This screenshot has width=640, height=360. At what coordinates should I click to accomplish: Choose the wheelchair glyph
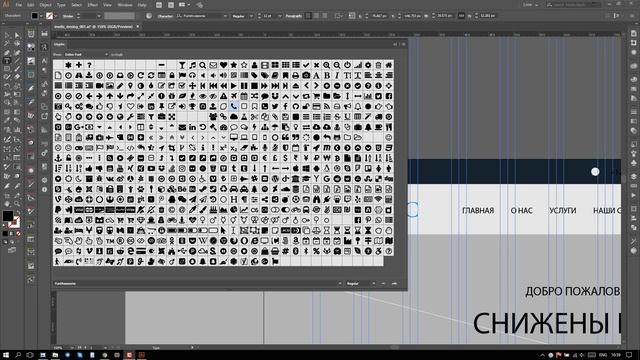203,179
